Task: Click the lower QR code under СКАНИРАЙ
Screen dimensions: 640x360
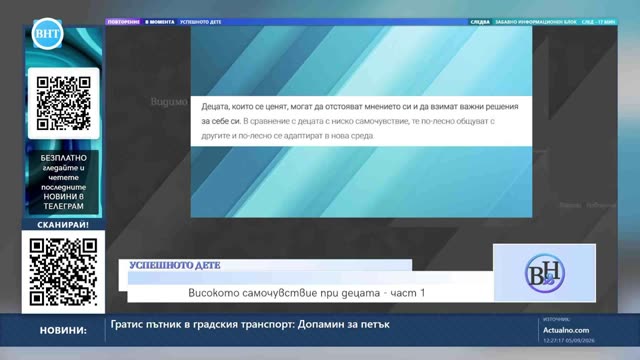Action: (63, 272)
